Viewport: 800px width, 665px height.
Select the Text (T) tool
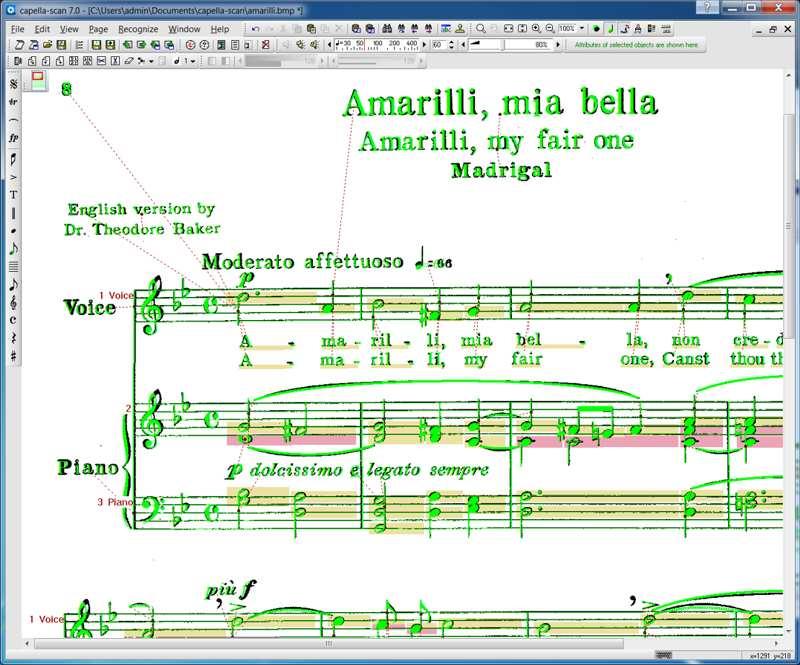click(x=14, y=195)
